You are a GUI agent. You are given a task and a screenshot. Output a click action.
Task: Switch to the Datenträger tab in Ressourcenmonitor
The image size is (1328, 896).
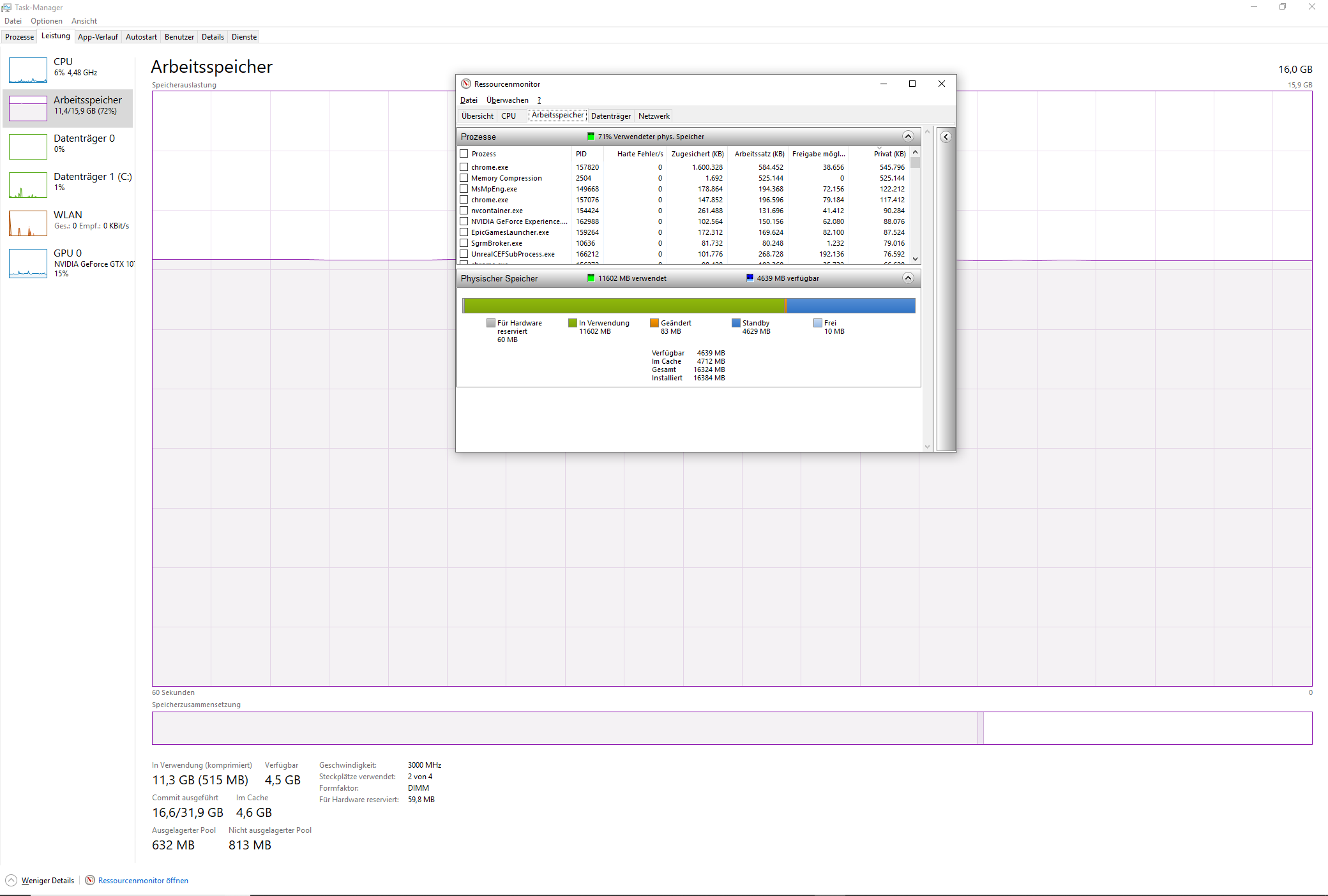click(610, 116)
